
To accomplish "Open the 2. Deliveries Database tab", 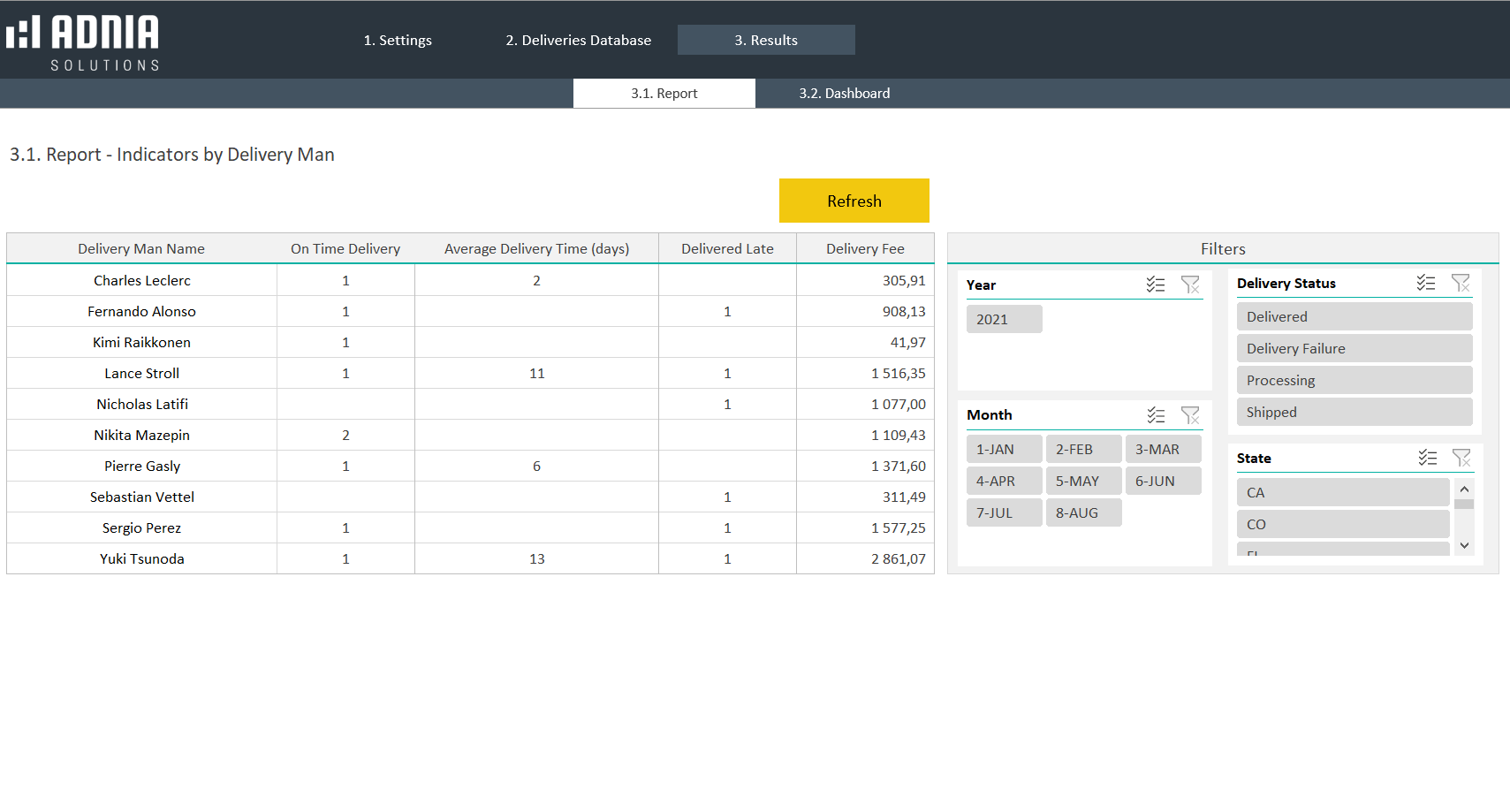I will [x=578, y=41].
